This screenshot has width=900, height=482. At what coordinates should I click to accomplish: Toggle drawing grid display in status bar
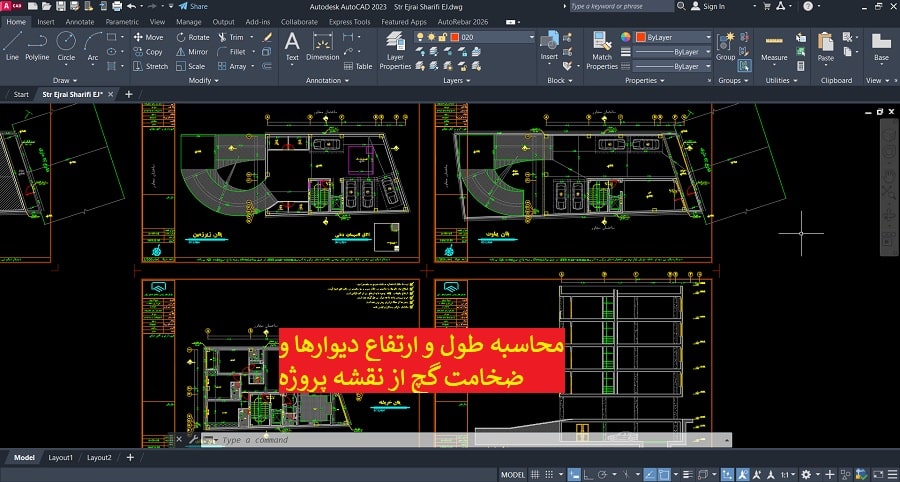pos(536,475)
